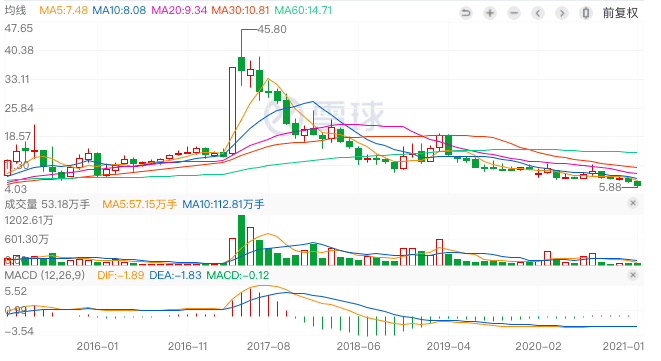The height and width of the screenshot is (361, 661).
Task: Click the 成交量 53.18万手 label
Action: (47, 205)
